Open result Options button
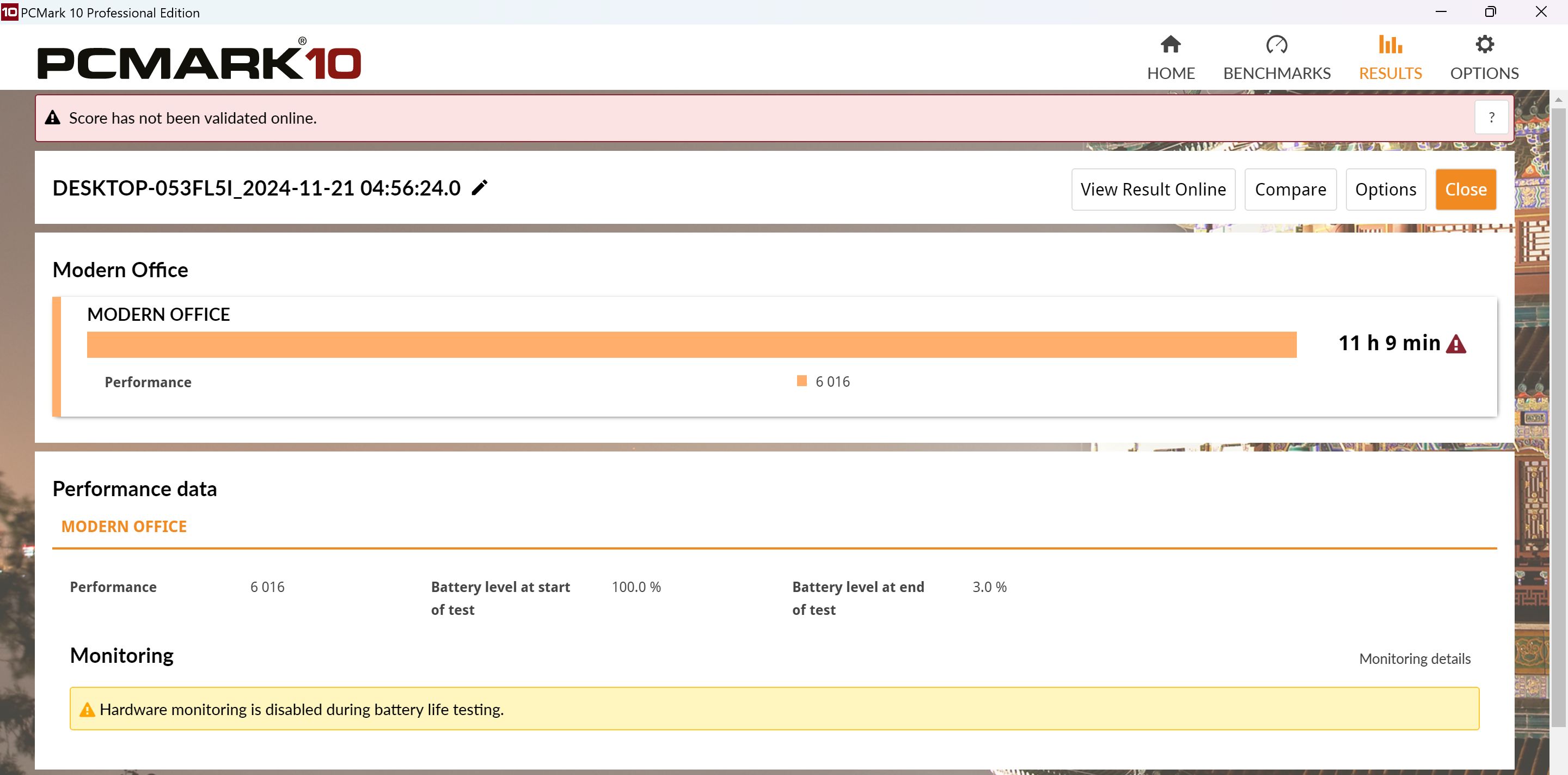The height and width of the screenshot is (775, 1568). [x=1386, y=190]
